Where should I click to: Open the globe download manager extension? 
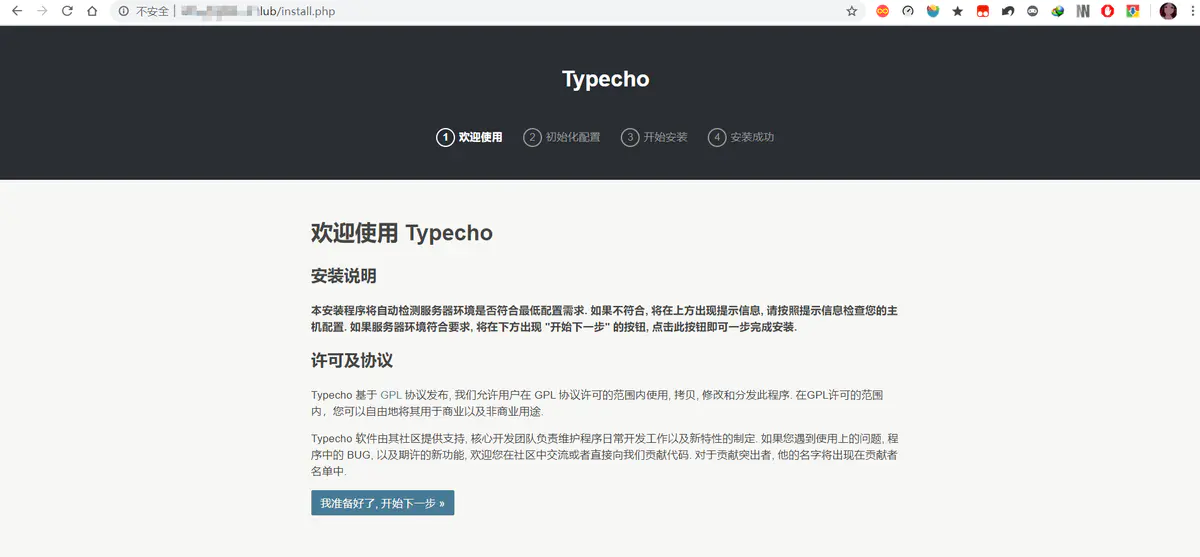click(1057, 11)
